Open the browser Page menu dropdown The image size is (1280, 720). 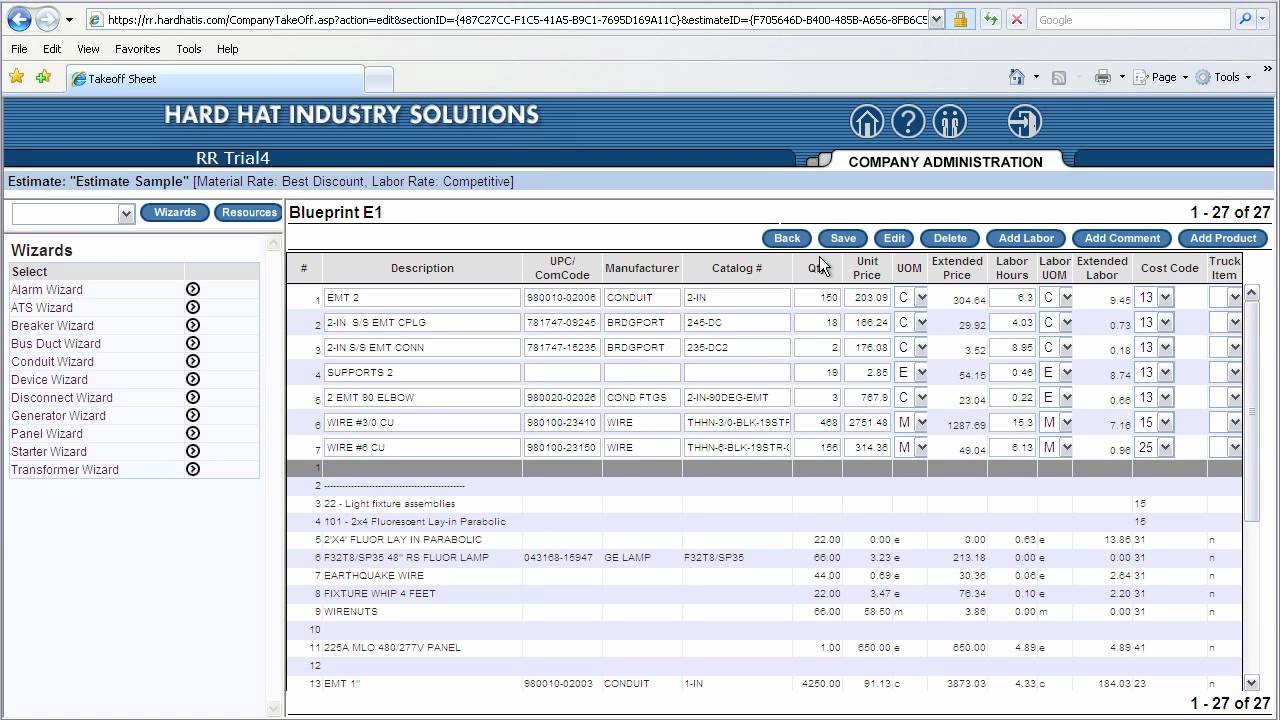click(x=1162, y=77)
